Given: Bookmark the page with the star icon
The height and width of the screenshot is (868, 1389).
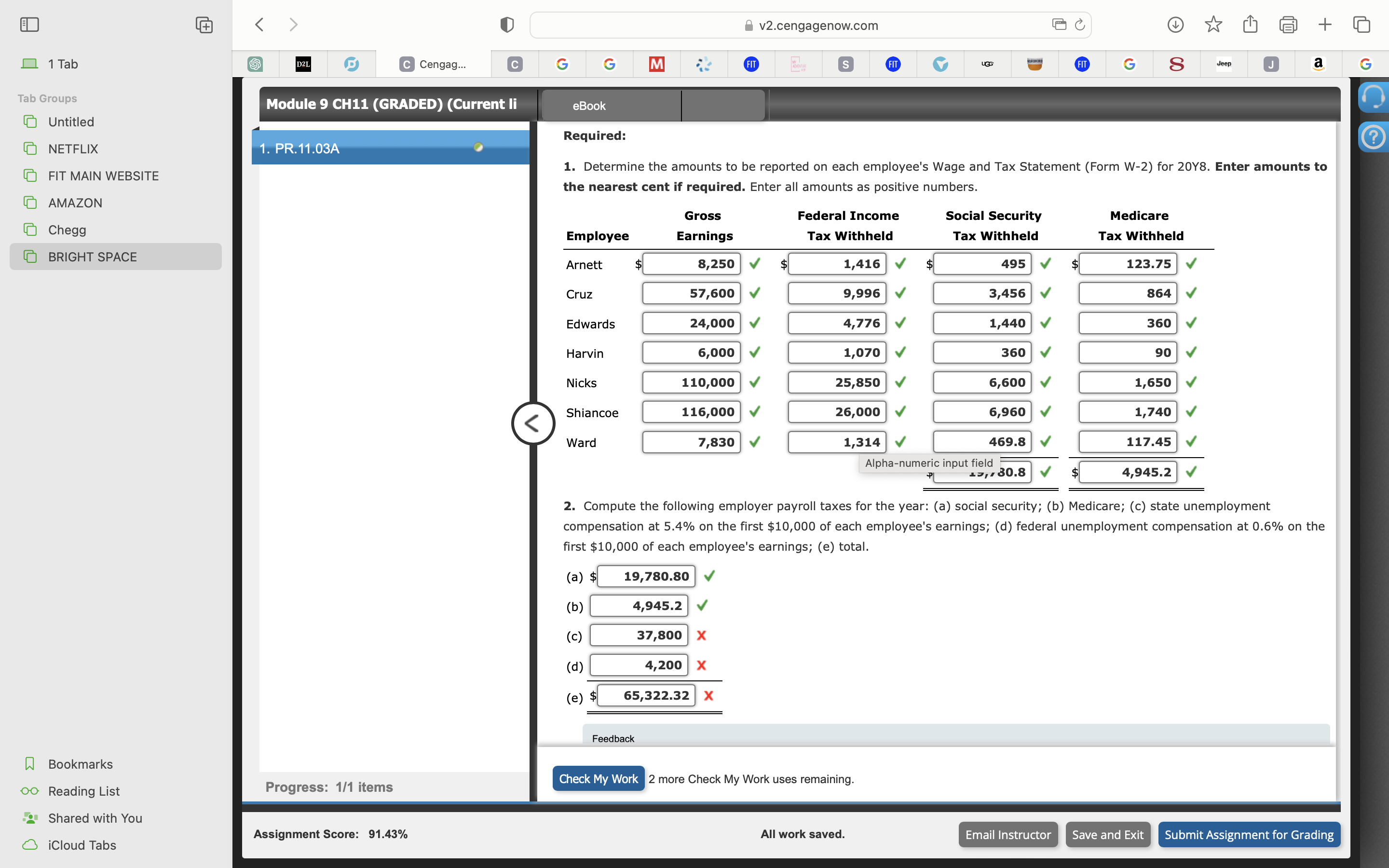Looking at the screenshot, I should click(x=1213, y=25).
